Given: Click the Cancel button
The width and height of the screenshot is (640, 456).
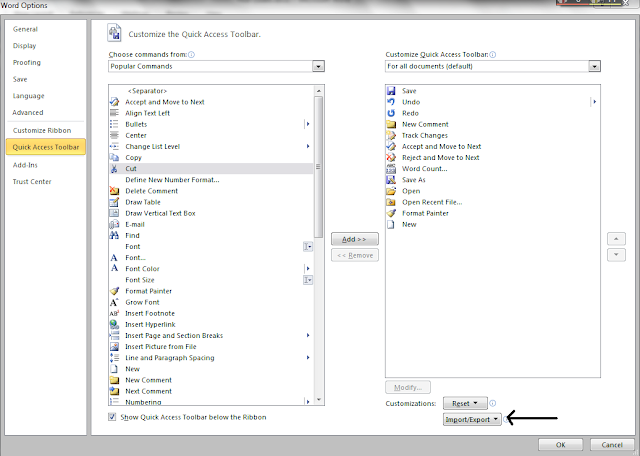Looking at the screenshot, I should point(612,445).
